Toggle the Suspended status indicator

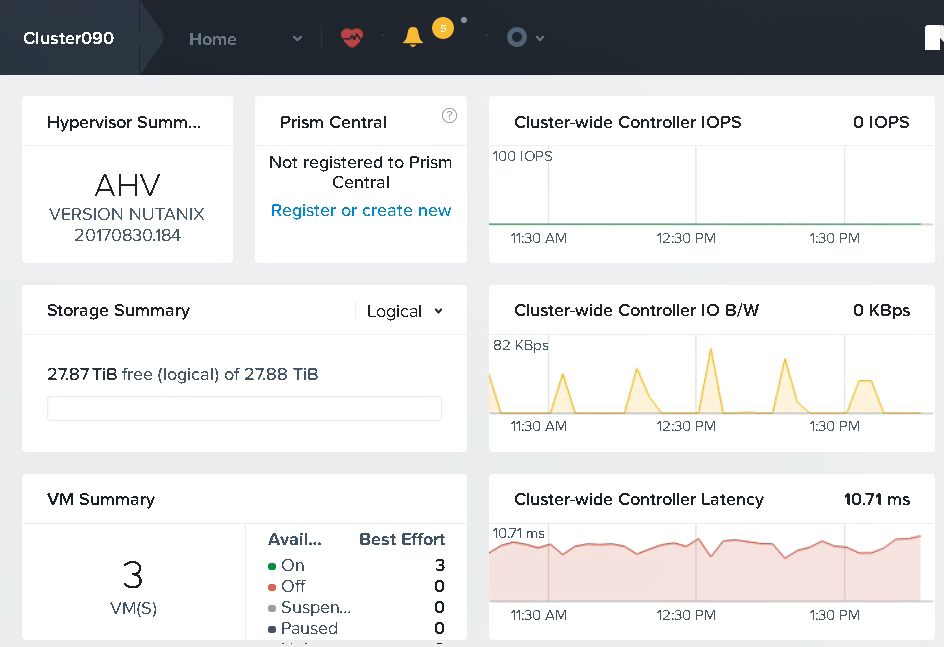coord(272,607)
